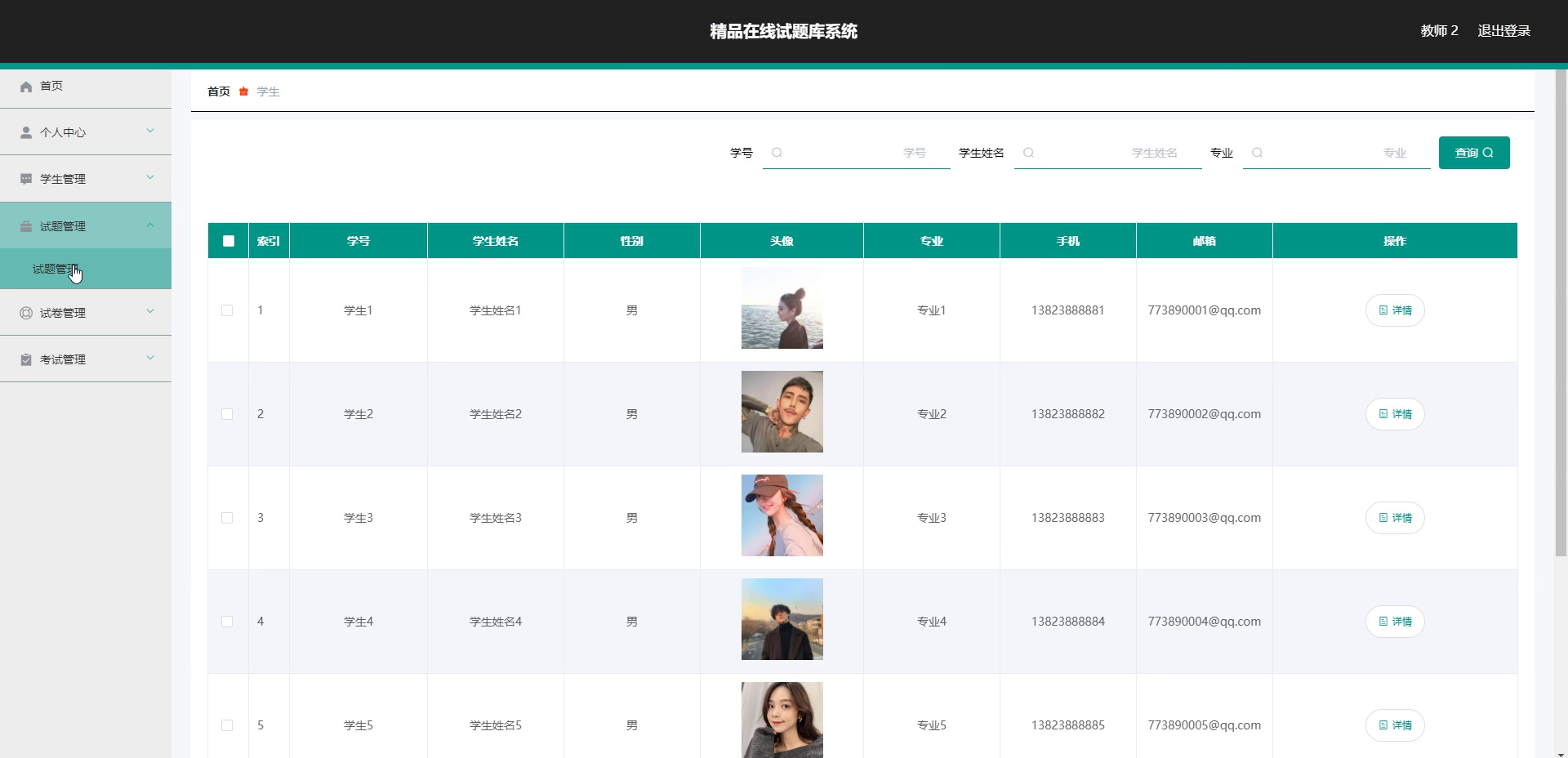Click the 学生姓名 search input field
Viewport: 1568px width, 758px height.
(1108, 153)
